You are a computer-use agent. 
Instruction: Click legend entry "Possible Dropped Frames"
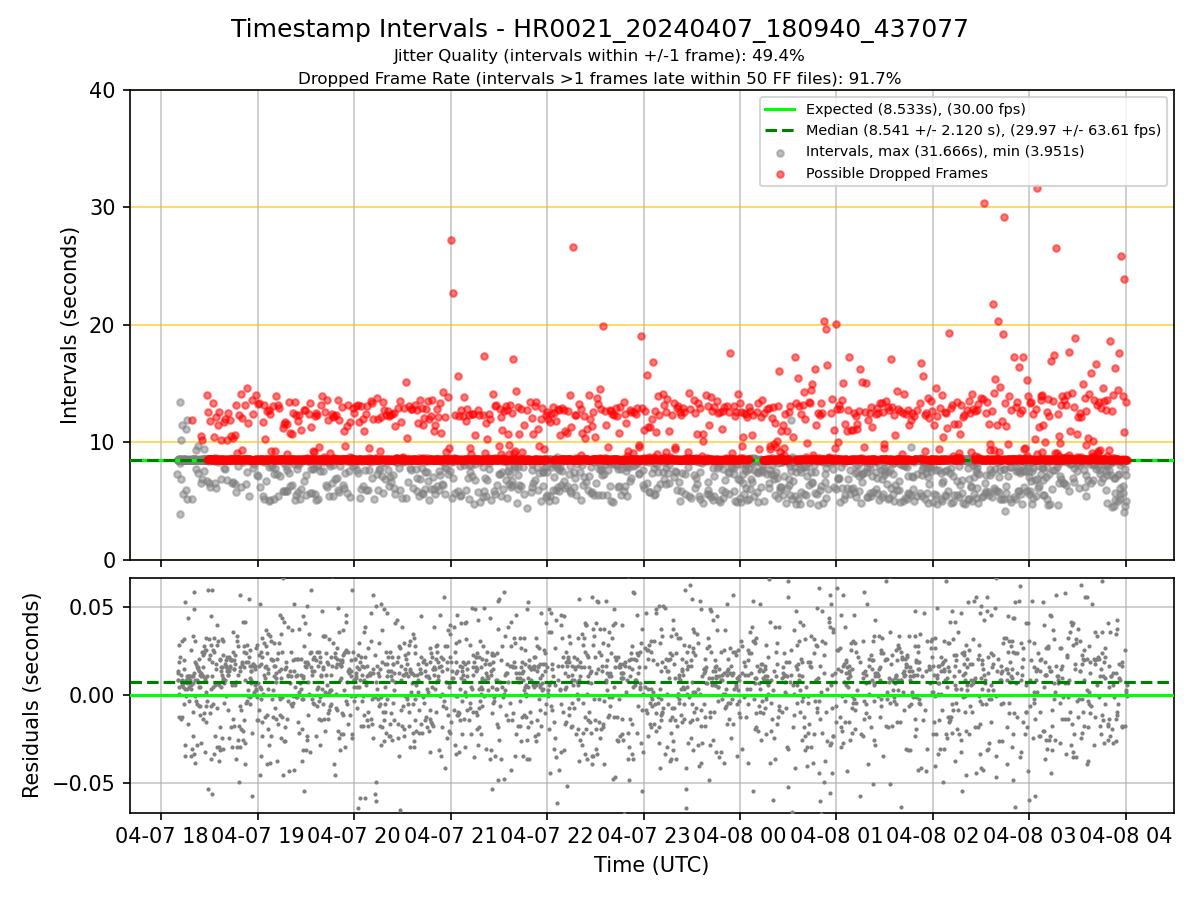click(x=897, y=173)
